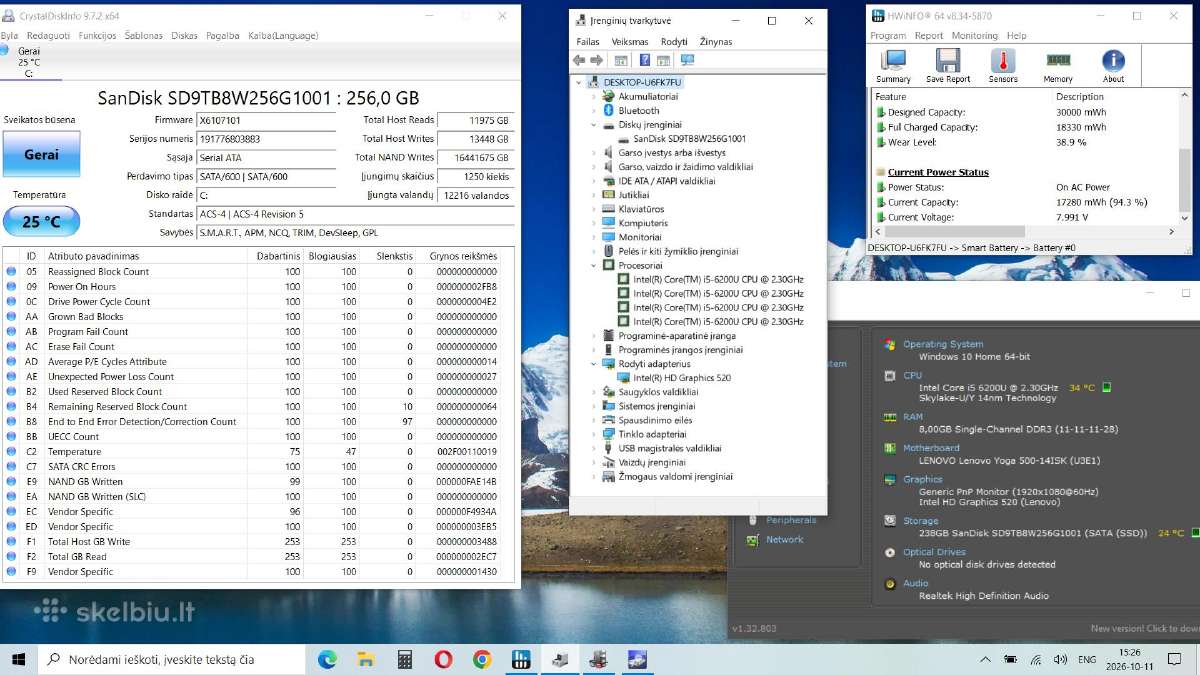This screenshot has width=1200, height=675.
Task: Expand the Klaviatūros device category
Action: click(x=594, y=209)
